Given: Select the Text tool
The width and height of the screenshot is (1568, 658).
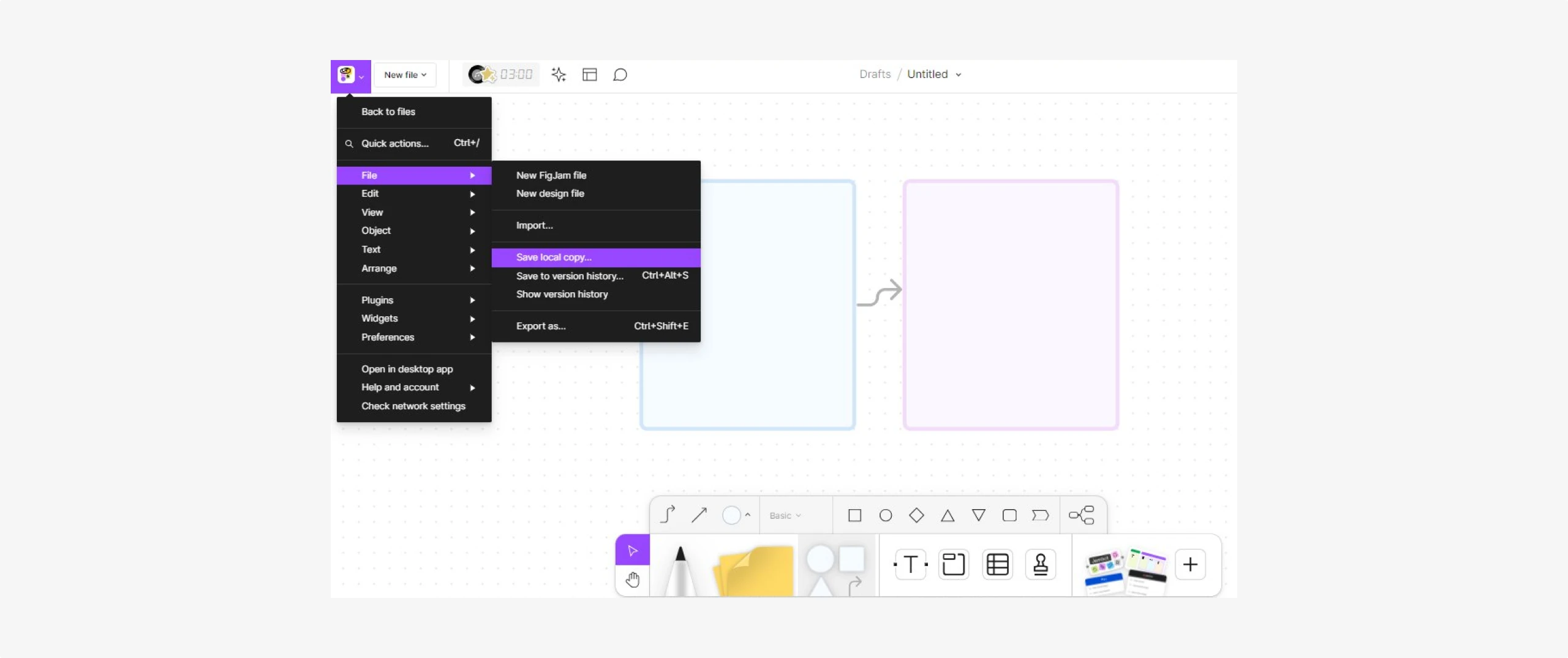Looking at the screenshot, I should (911, 564).
